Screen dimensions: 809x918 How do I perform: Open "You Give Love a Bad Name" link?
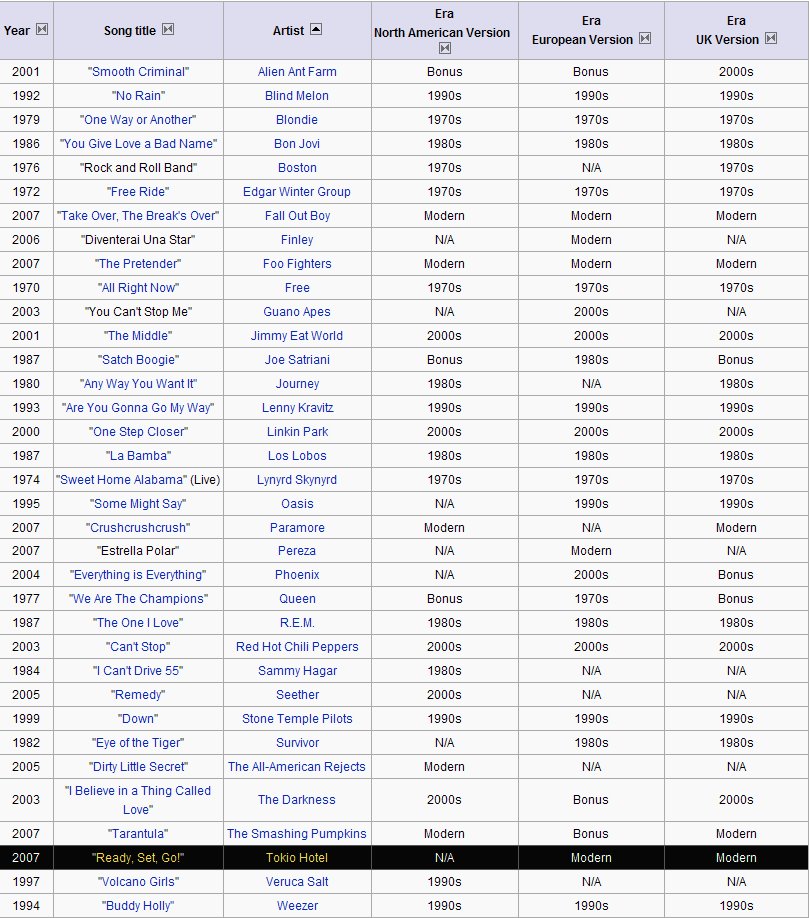pos(138,143)
